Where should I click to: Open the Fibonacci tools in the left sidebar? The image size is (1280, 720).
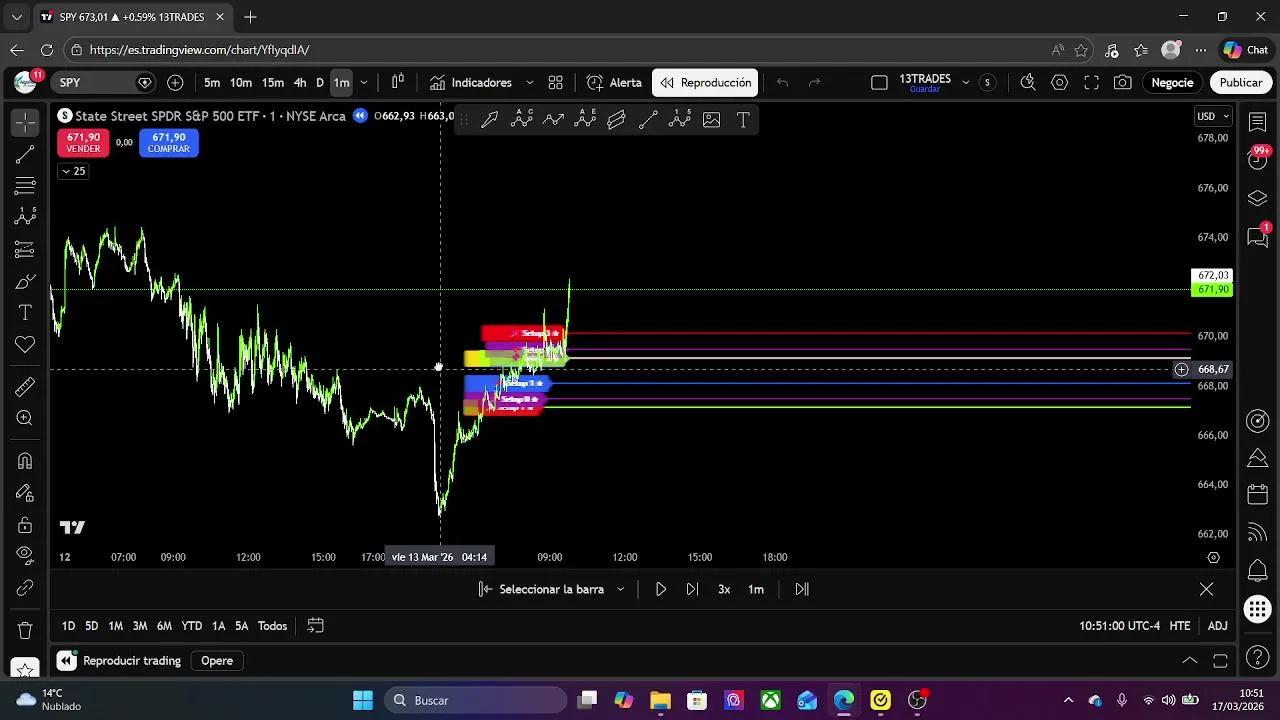pos(25,186)
